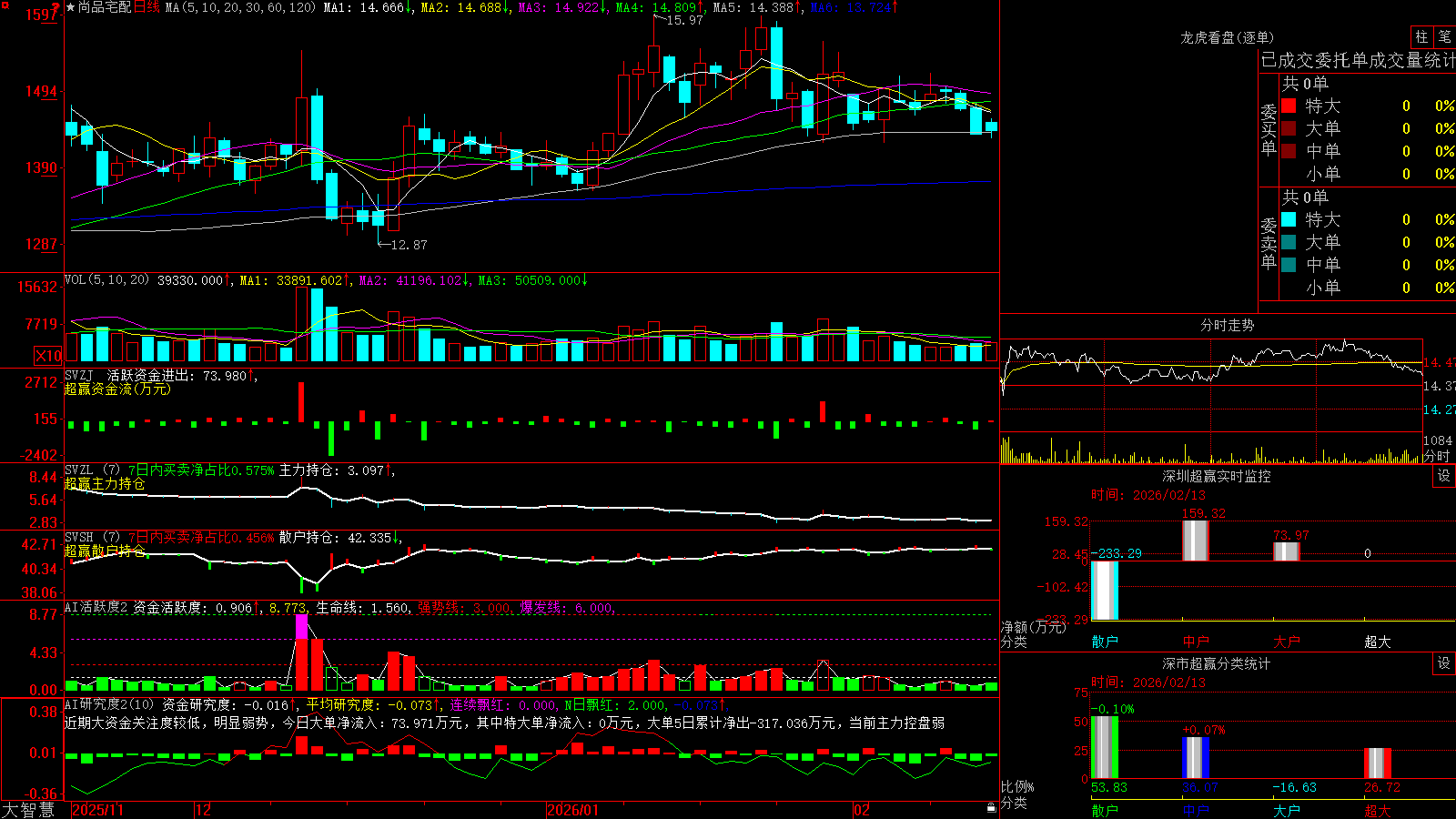
Task: Click the 12.87 low price annotation
Action: pos(409,245)
